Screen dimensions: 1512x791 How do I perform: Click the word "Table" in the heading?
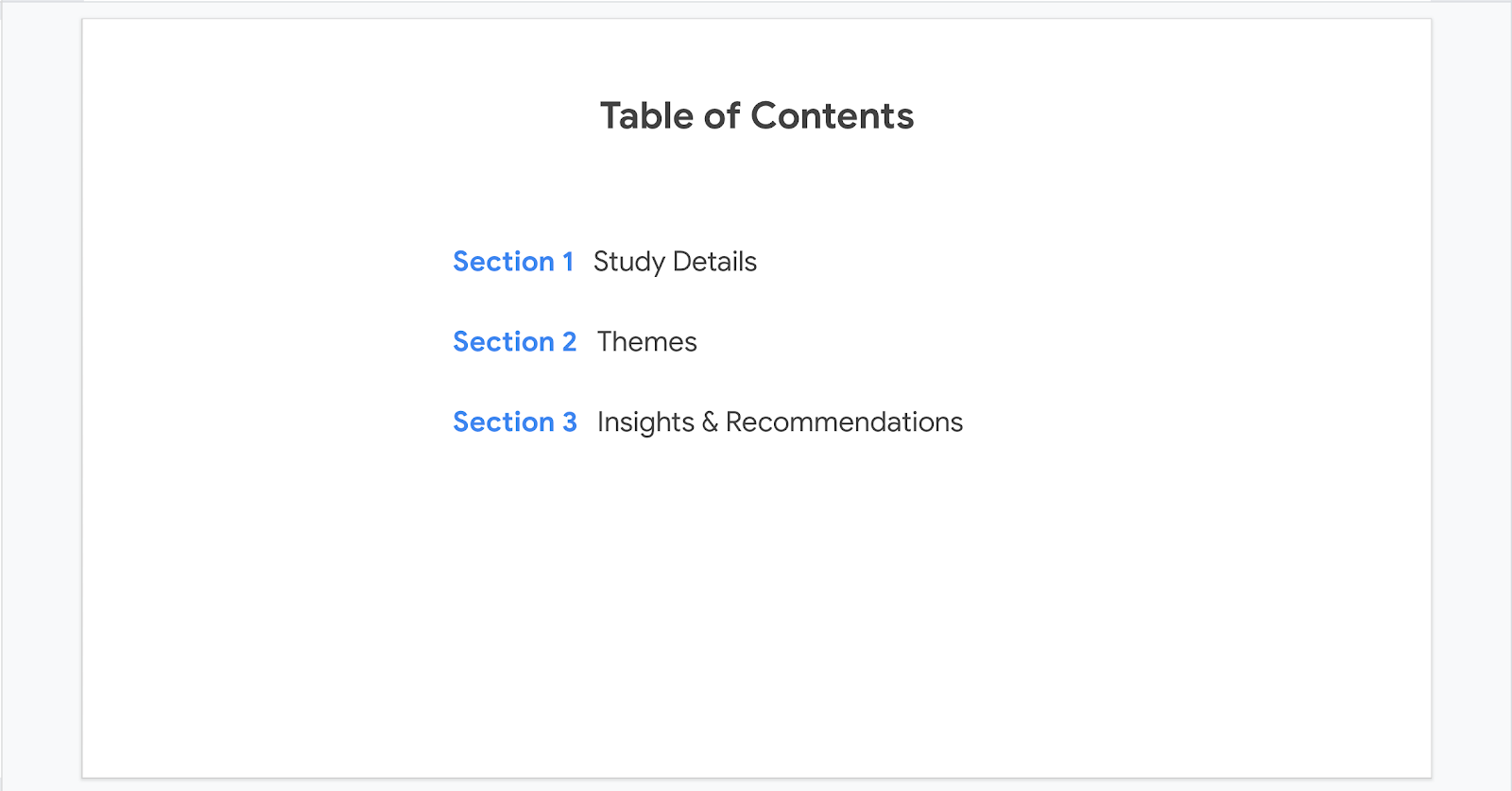click(647, 116)
